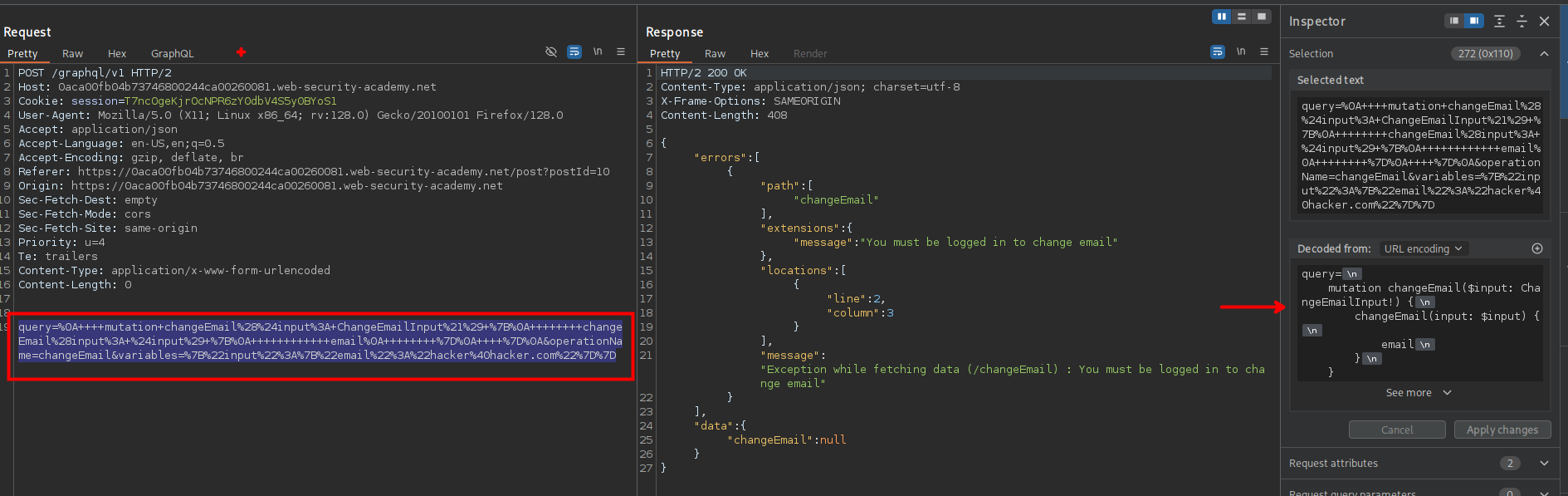
Task: Switch to top-bottom stacked layout view
Action: pos(1242,17)
